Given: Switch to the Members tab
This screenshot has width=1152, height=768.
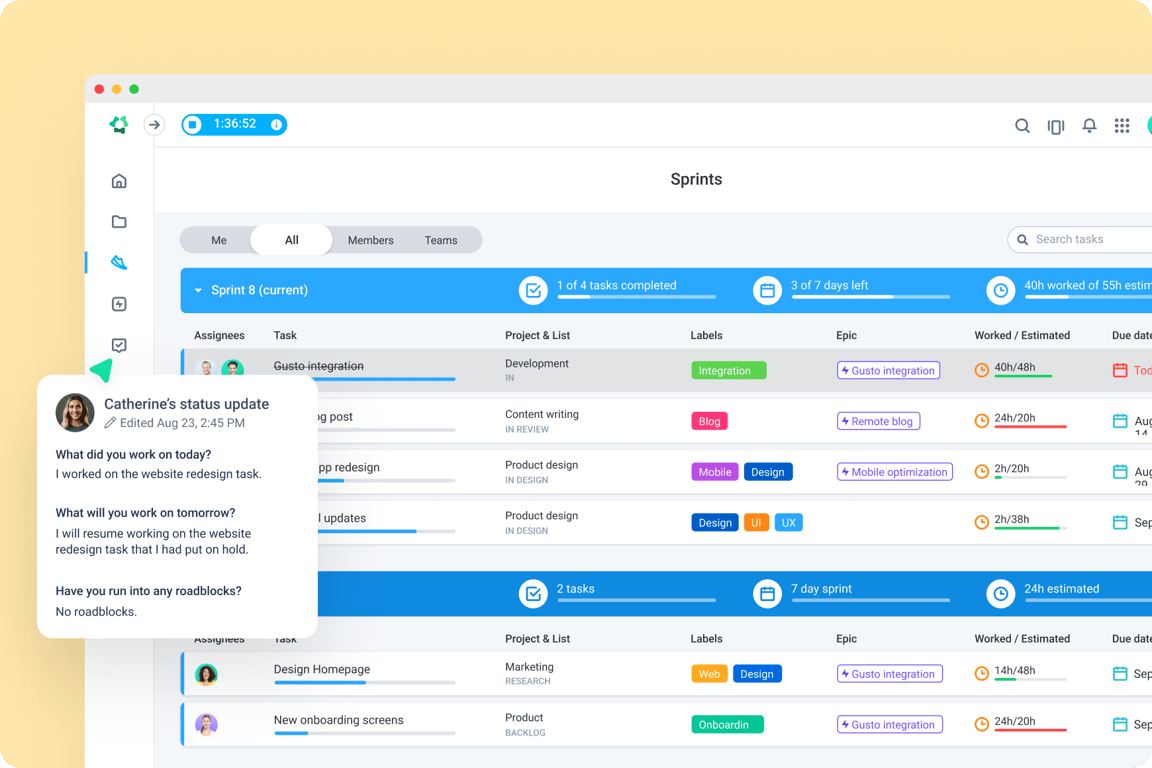Looking at the screenshot, I should click(370, 240).
